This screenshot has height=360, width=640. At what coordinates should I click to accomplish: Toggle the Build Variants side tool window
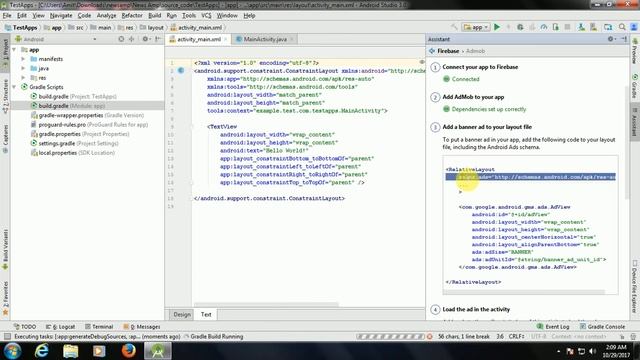tap(5, 249)
